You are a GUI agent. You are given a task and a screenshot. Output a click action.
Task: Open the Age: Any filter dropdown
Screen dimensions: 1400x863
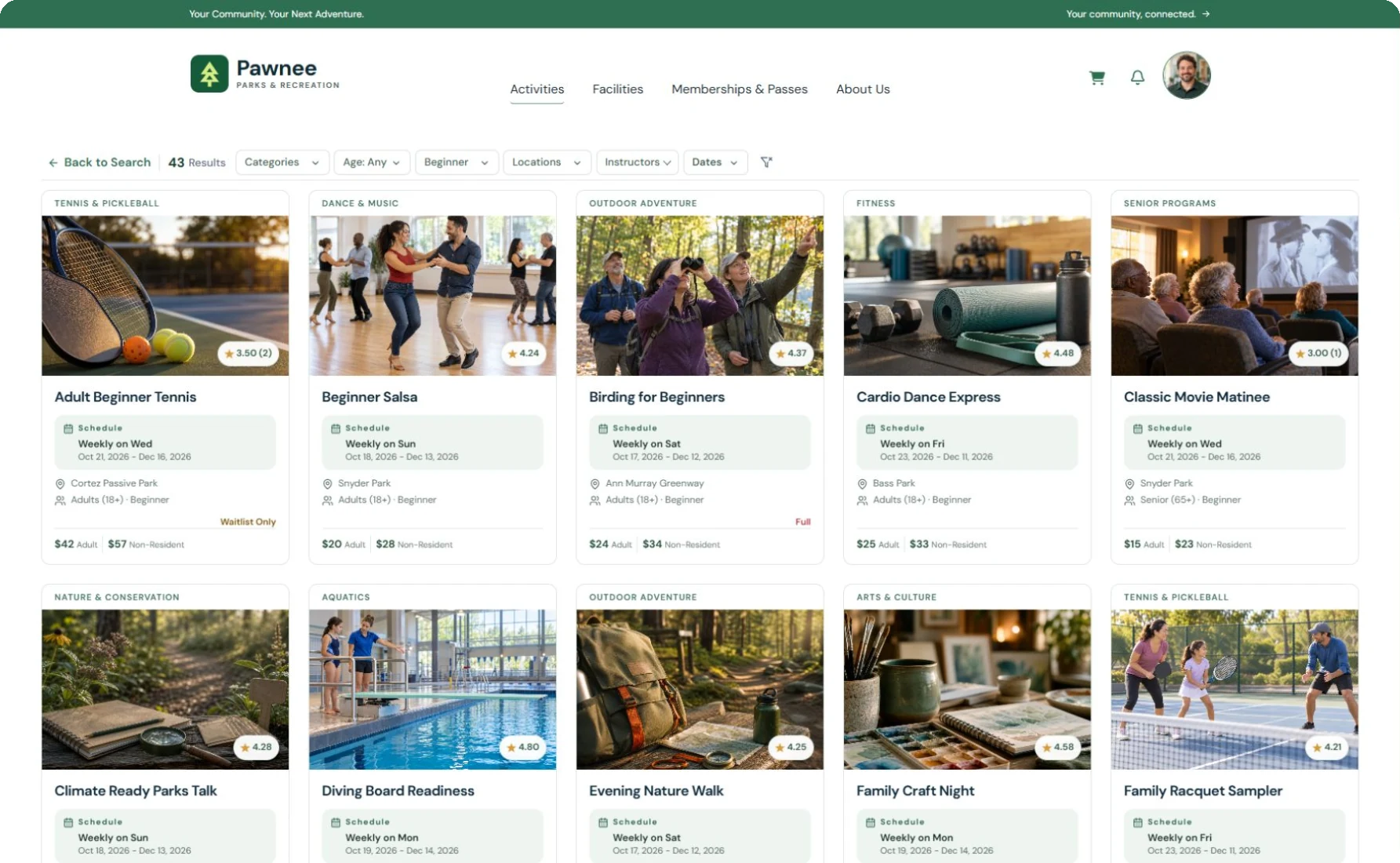[x=372, y=162]
